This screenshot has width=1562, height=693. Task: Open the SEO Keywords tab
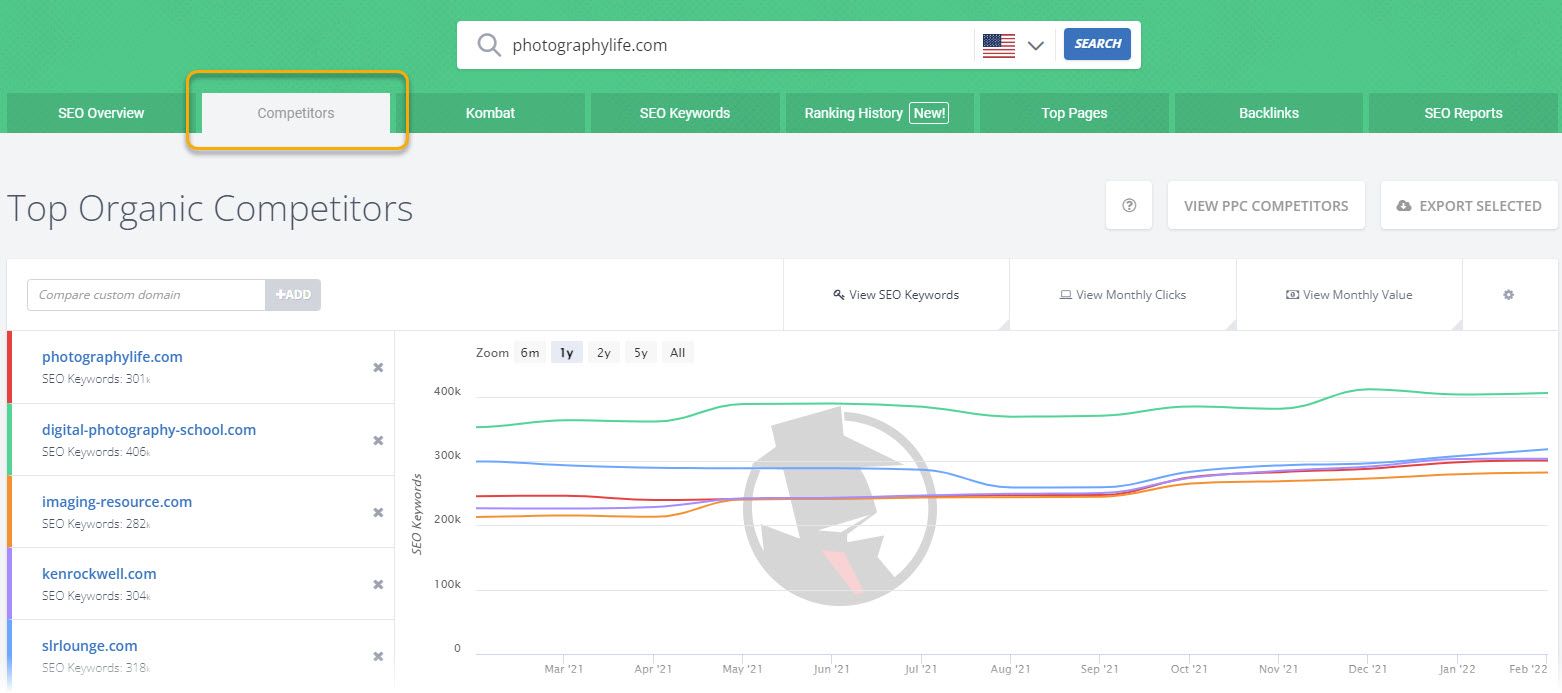click(x=685, y=113)
